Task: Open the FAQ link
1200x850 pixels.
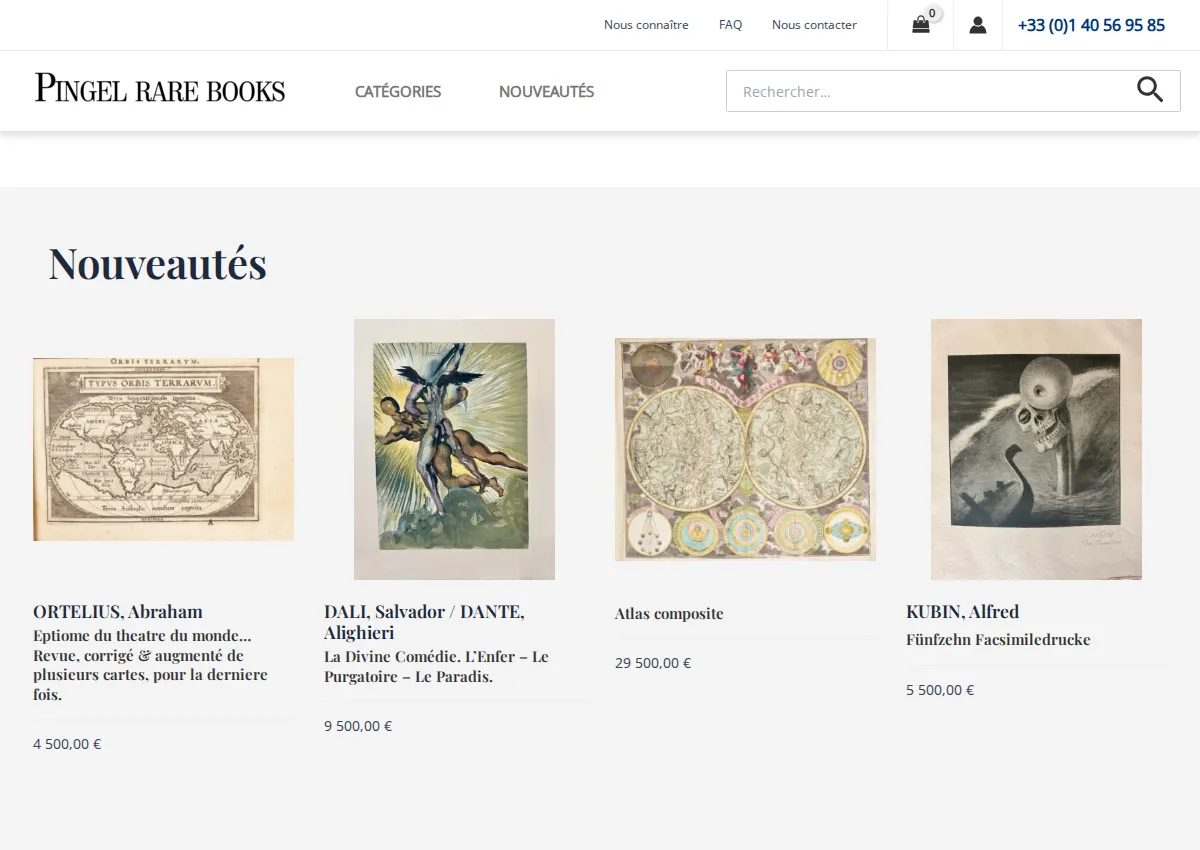Action: pyautogui.click(x=730, y=25)
